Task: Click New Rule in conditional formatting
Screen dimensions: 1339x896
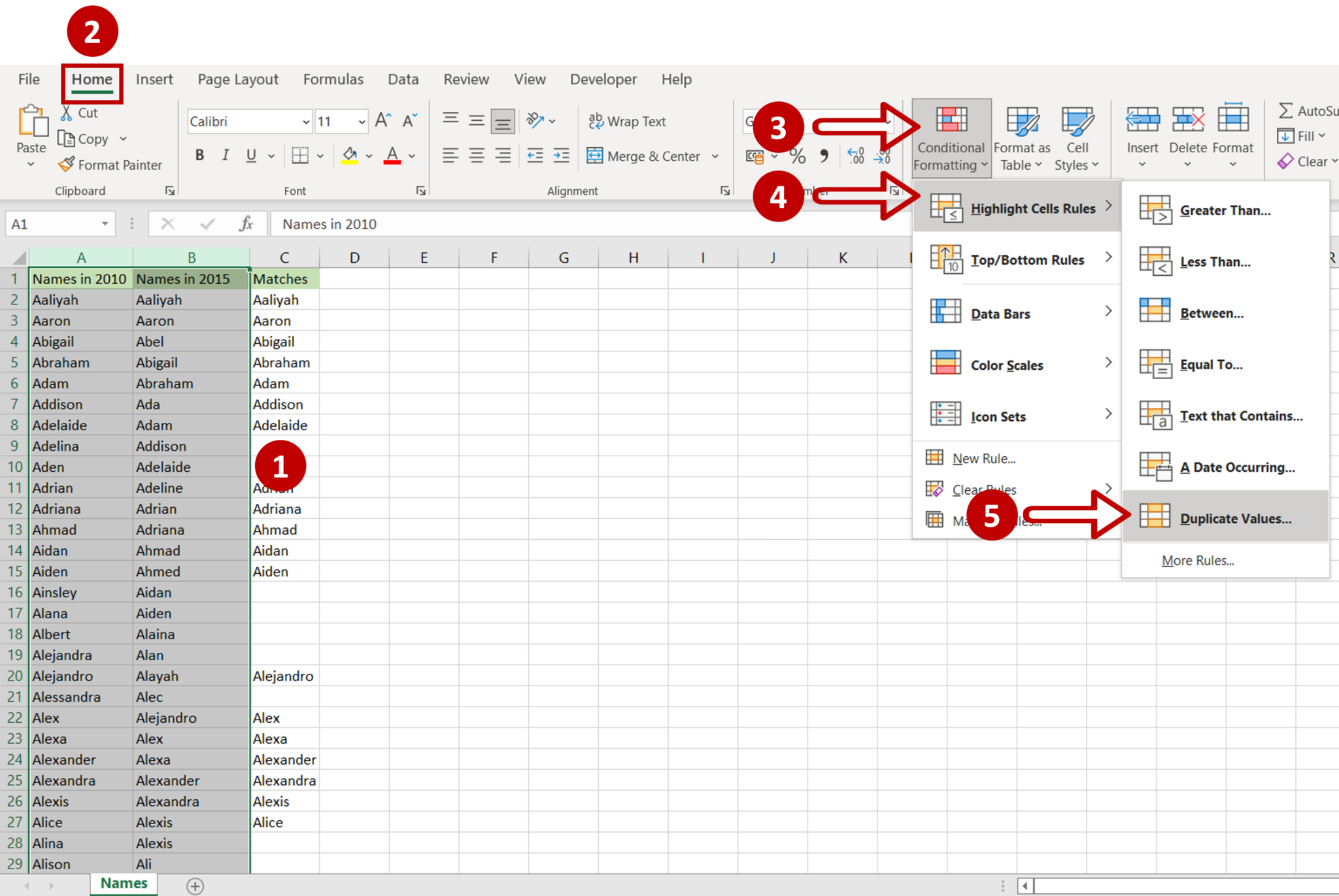Action: (983, 458)
